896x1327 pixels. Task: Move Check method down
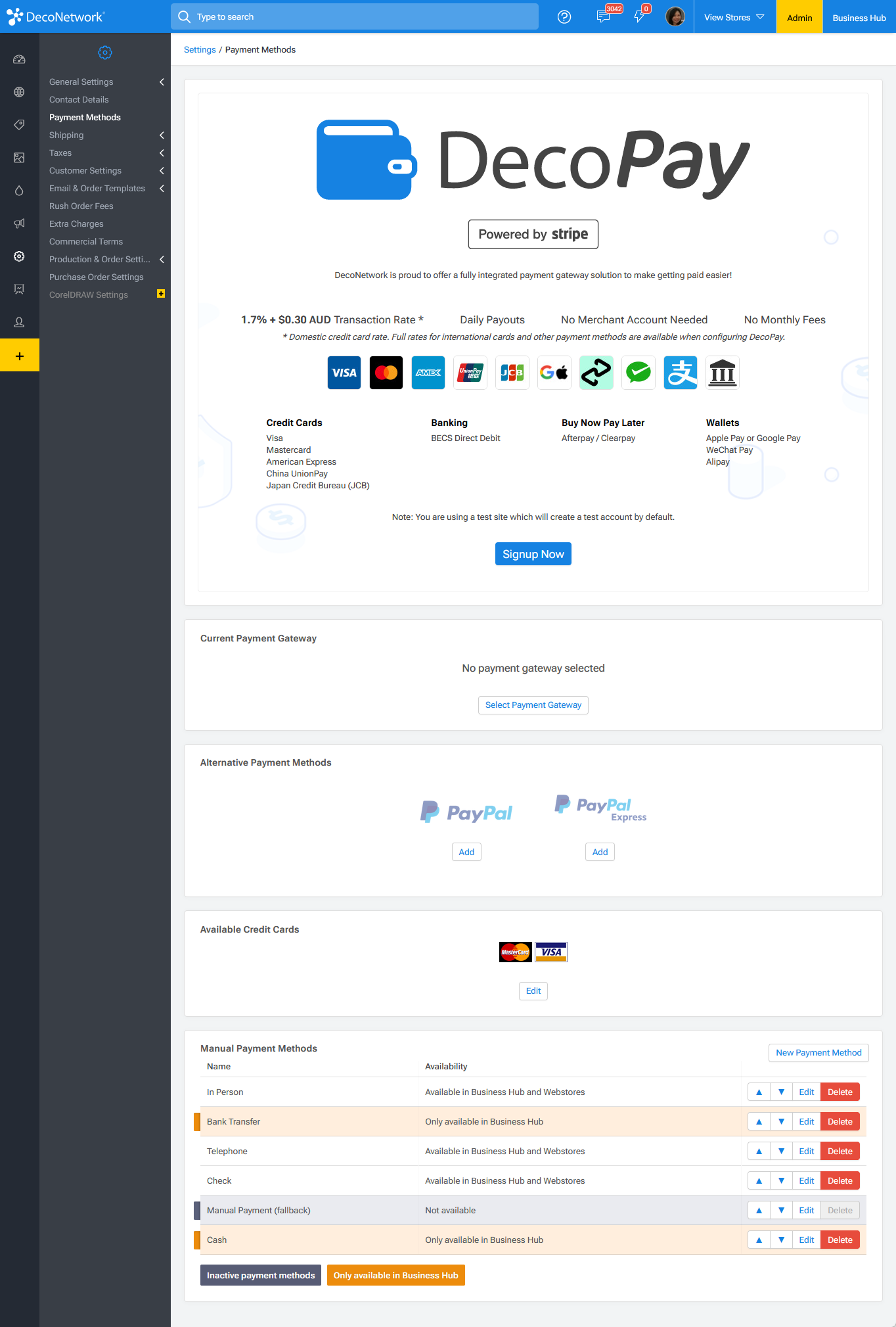coord(781,1180)
